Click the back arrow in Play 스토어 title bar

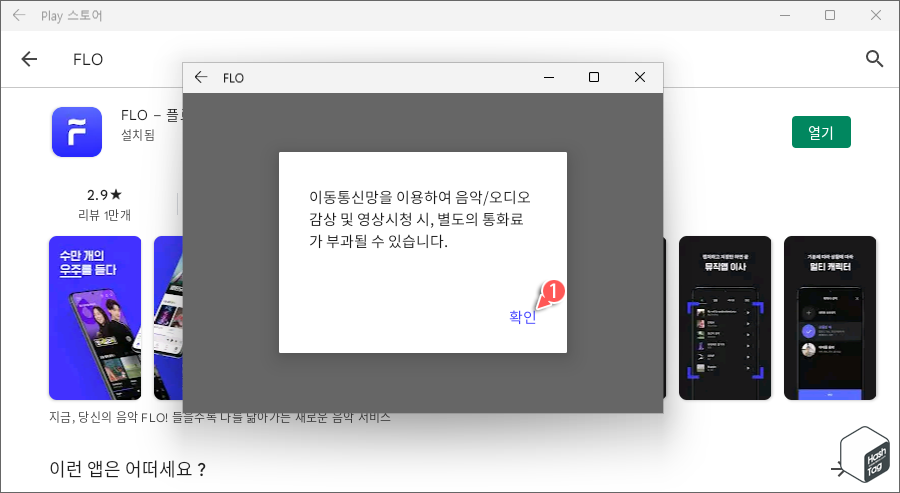[x=19, y=15]
